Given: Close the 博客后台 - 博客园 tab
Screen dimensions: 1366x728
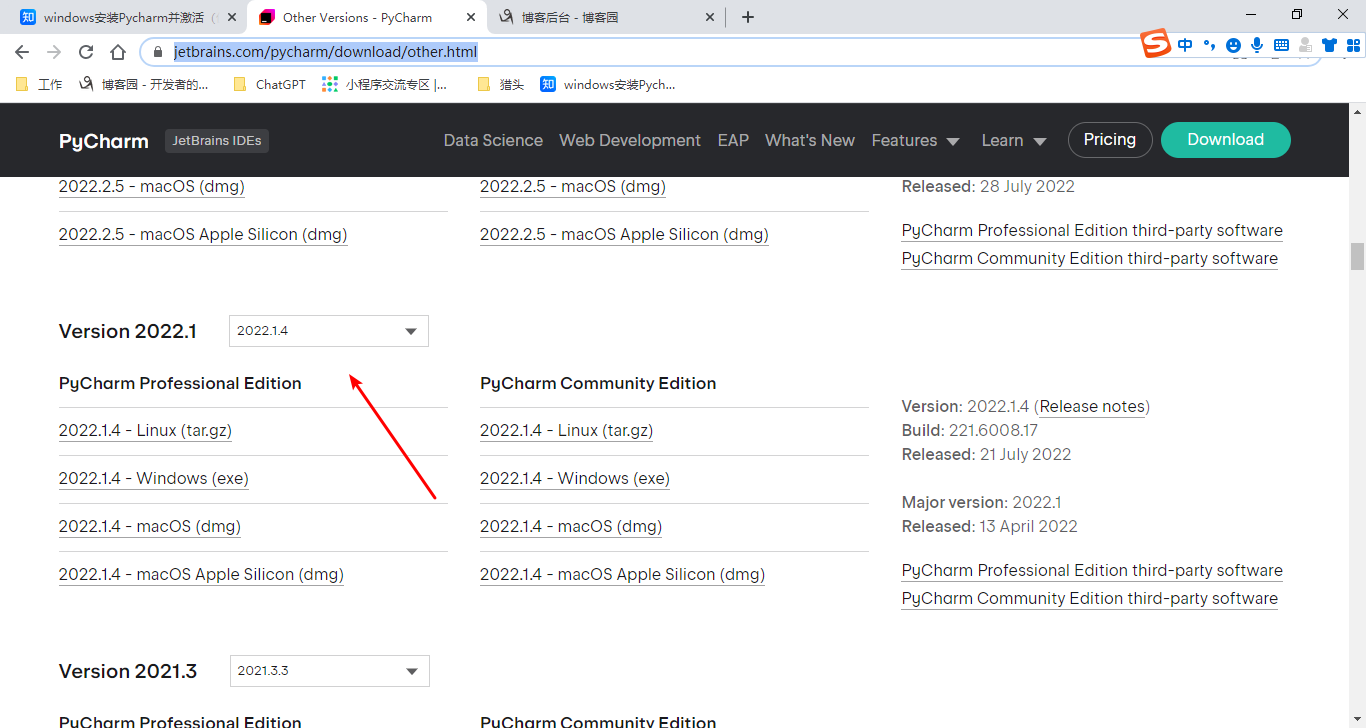Looking at the screenshot, I should [710, 17].
